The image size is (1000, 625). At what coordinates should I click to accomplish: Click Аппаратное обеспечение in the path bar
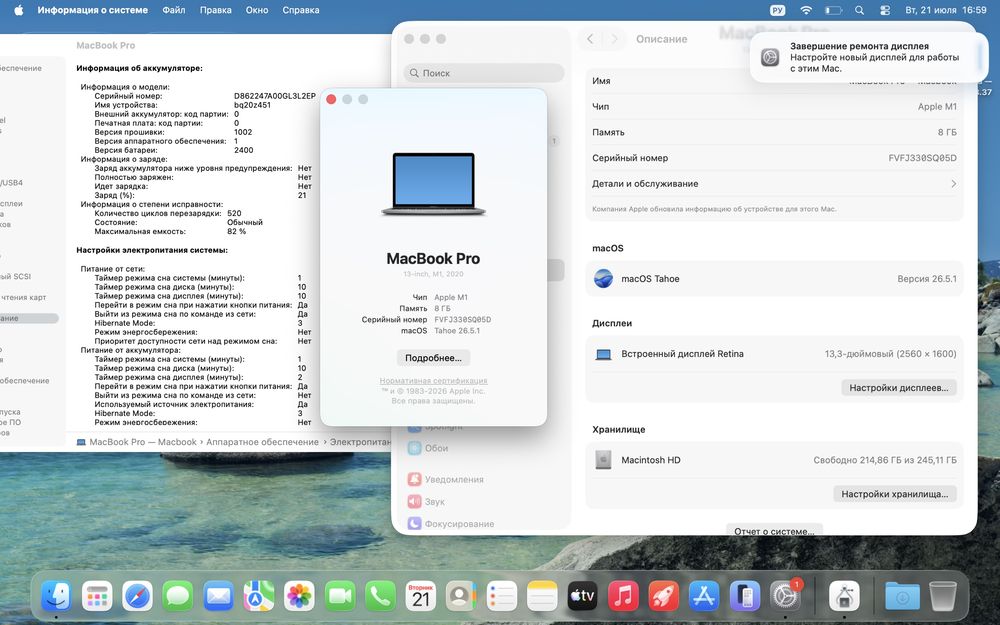(262, 442)
